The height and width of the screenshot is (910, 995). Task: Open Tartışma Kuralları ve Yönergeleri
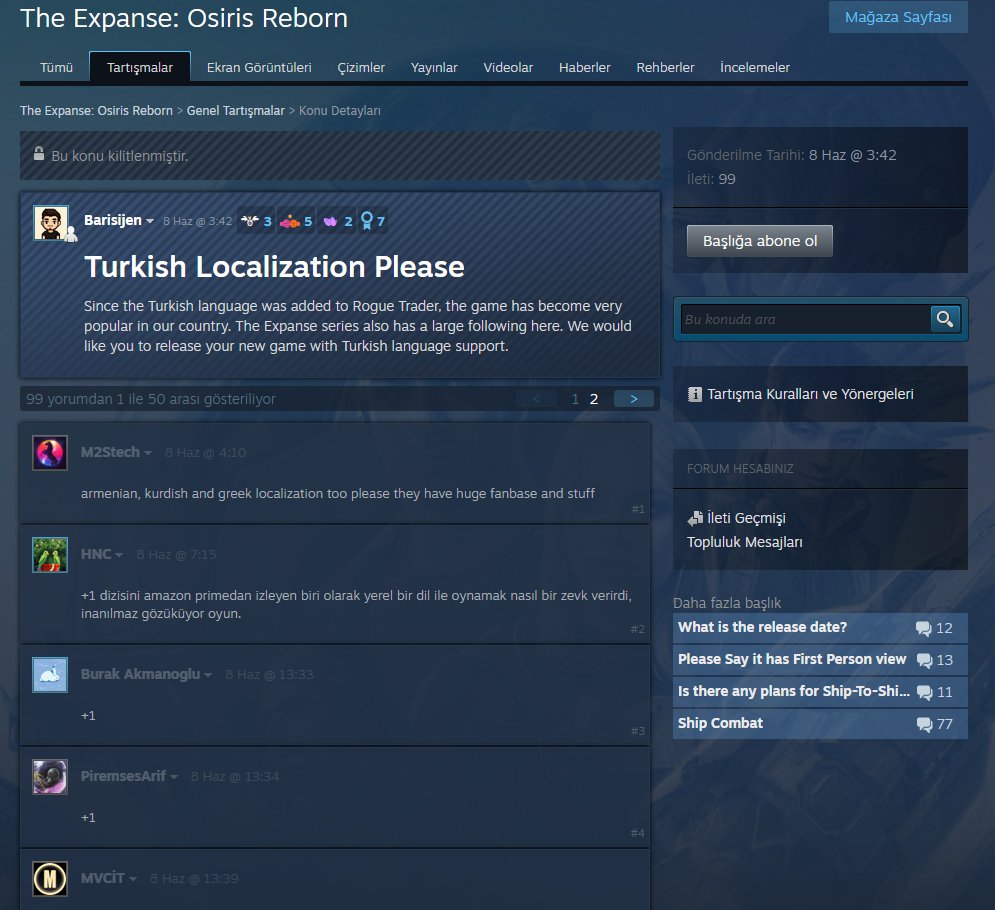(x=810, y=394)
